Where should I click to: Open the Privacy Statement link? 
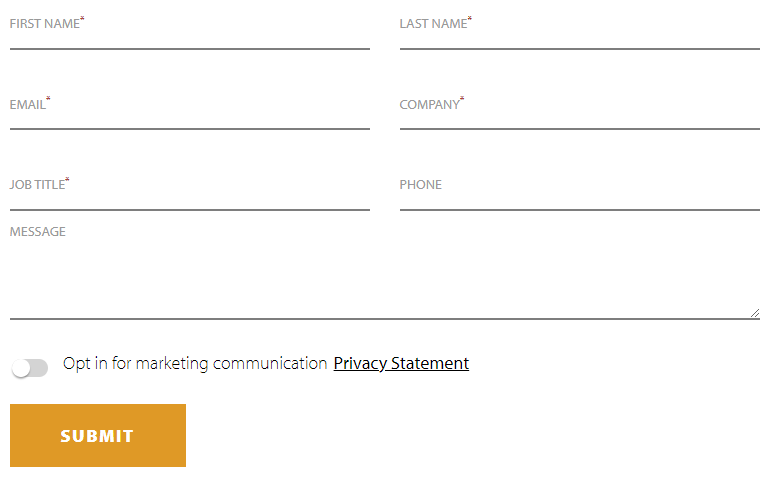(x=401, y=364)
